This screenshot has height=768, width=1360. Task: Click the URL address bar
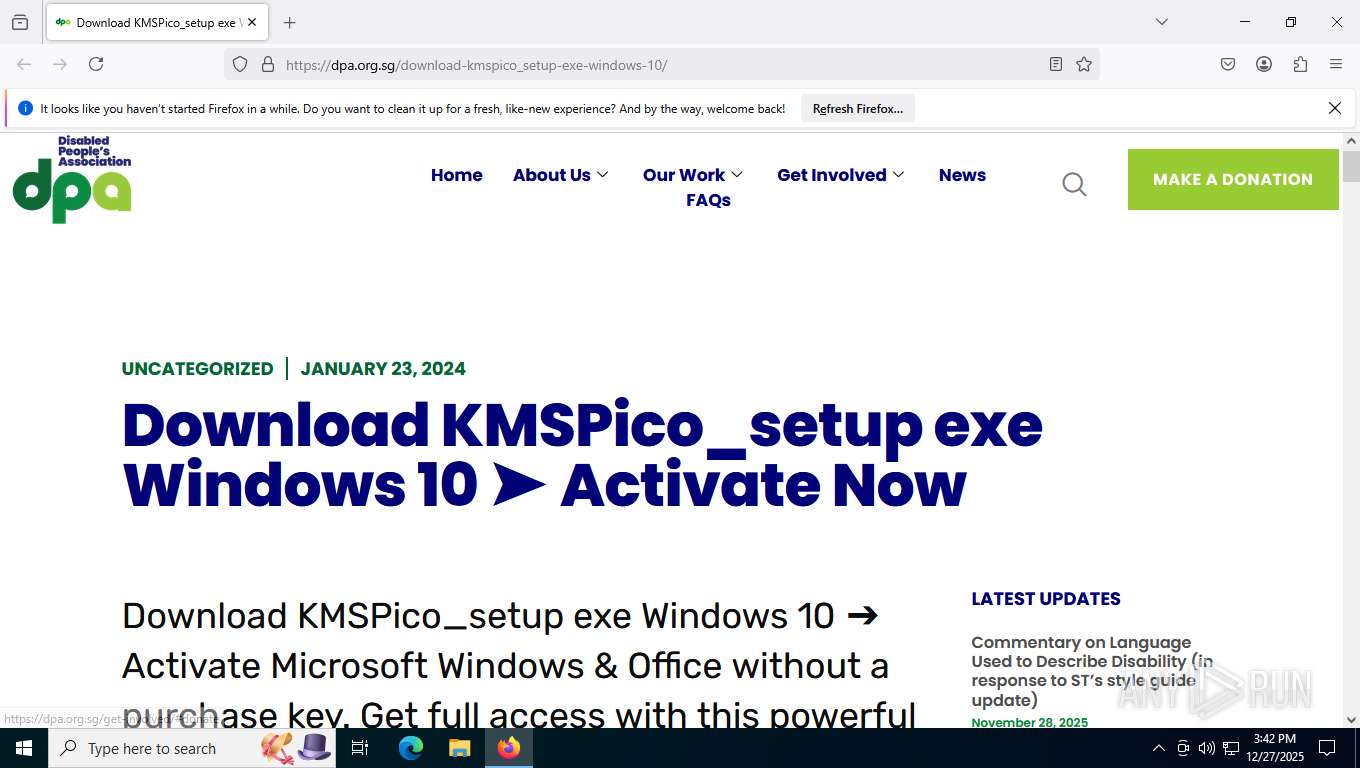click(x=660, y=65)
